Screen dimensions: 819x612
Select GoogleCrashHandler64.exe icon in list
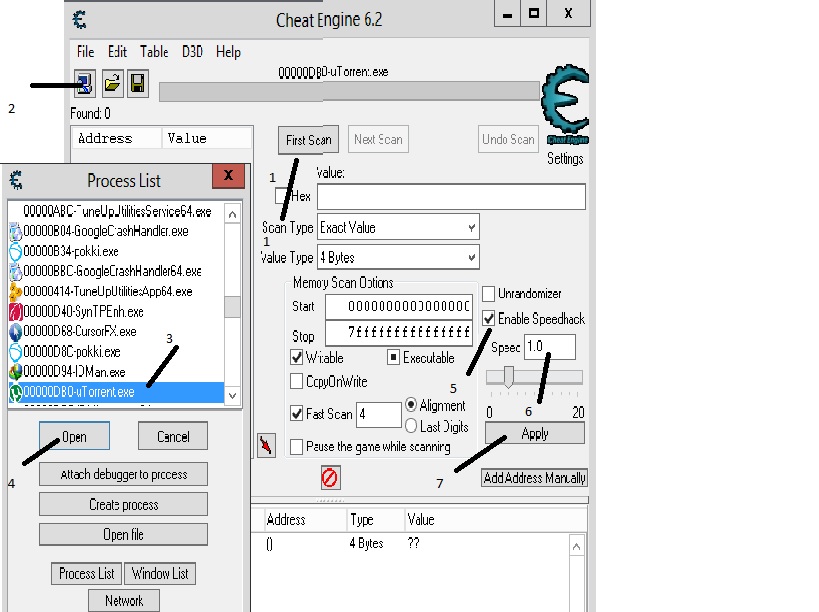point(16,271)
